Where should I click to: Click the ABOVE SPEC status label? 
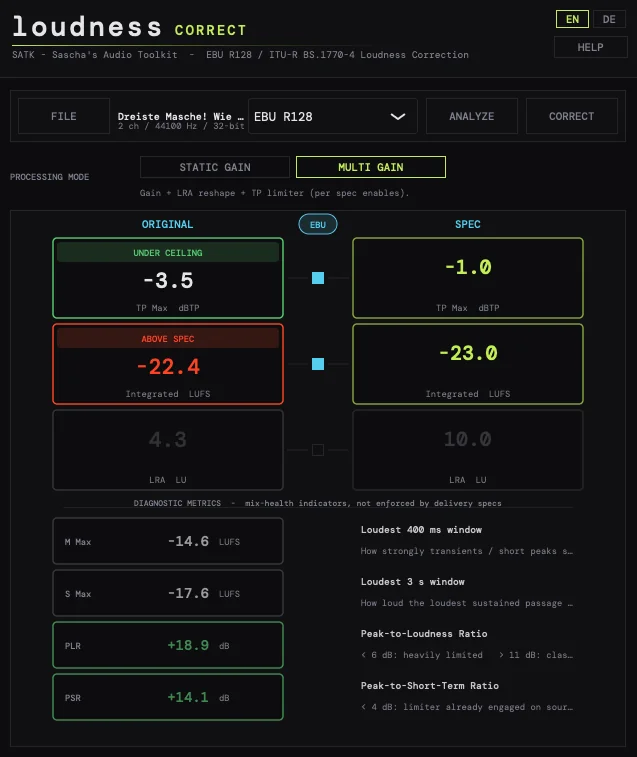point(168,339)
